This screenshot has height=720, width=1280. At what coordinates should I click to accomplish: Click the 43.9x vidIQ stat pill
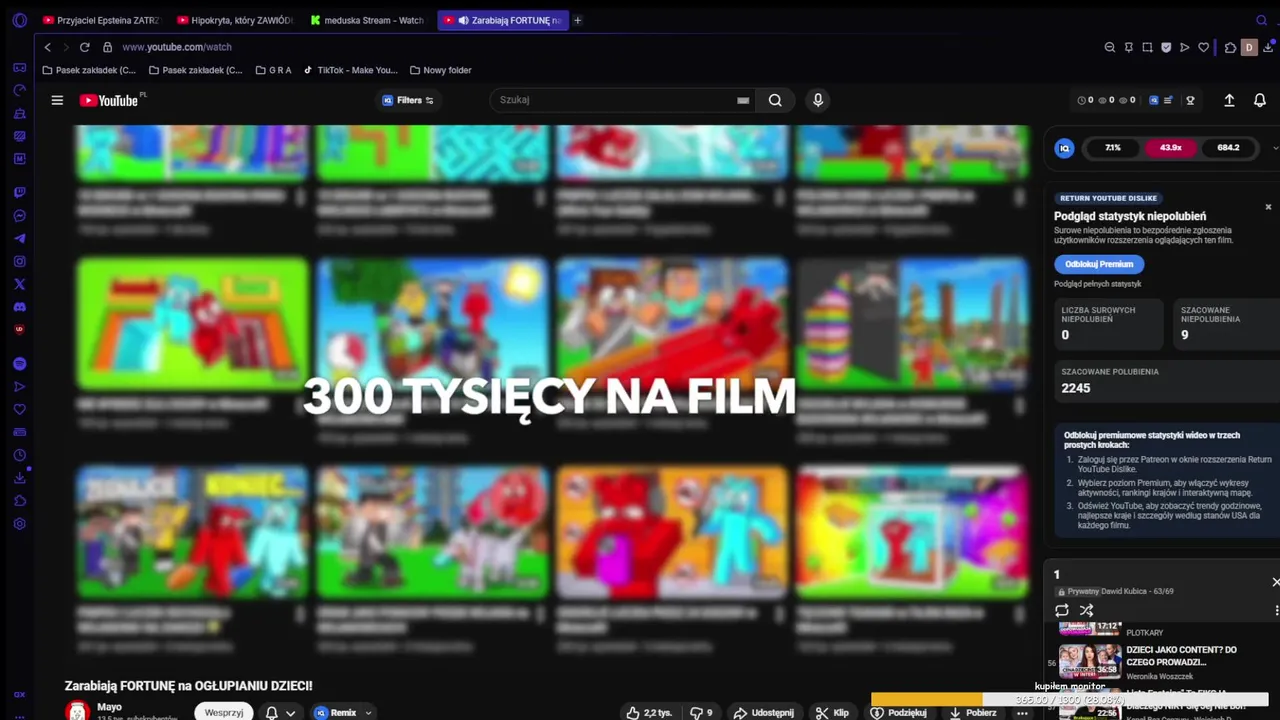(x=1171, y=148)
